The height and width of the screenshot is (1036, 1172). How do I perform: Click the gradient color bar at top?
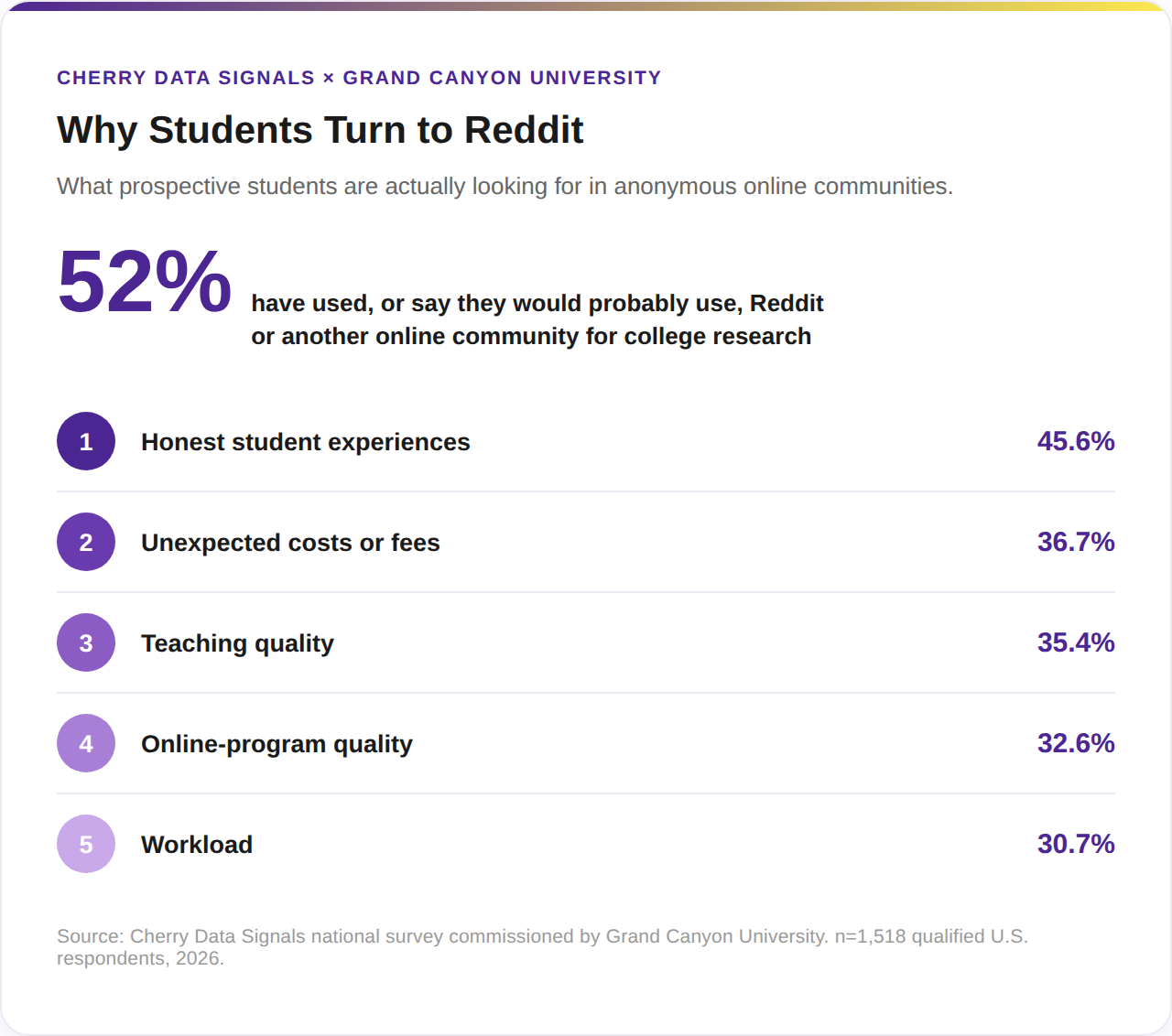(586, 5)
